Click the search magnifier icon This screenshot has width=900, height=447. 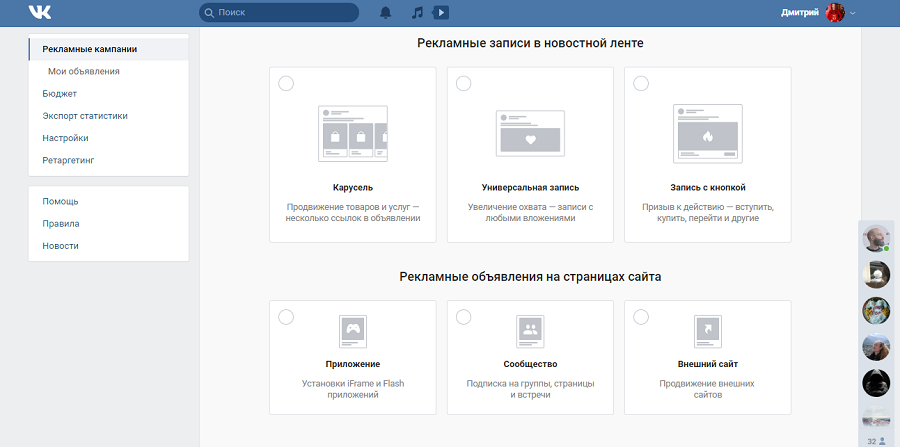209,12
